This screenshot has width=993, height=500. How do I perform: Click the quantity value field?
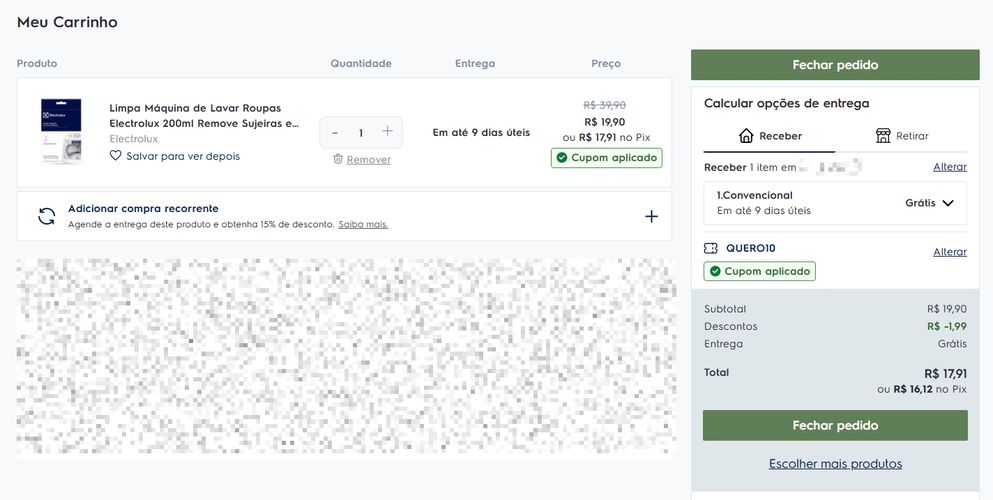click(x=361, y=133)
